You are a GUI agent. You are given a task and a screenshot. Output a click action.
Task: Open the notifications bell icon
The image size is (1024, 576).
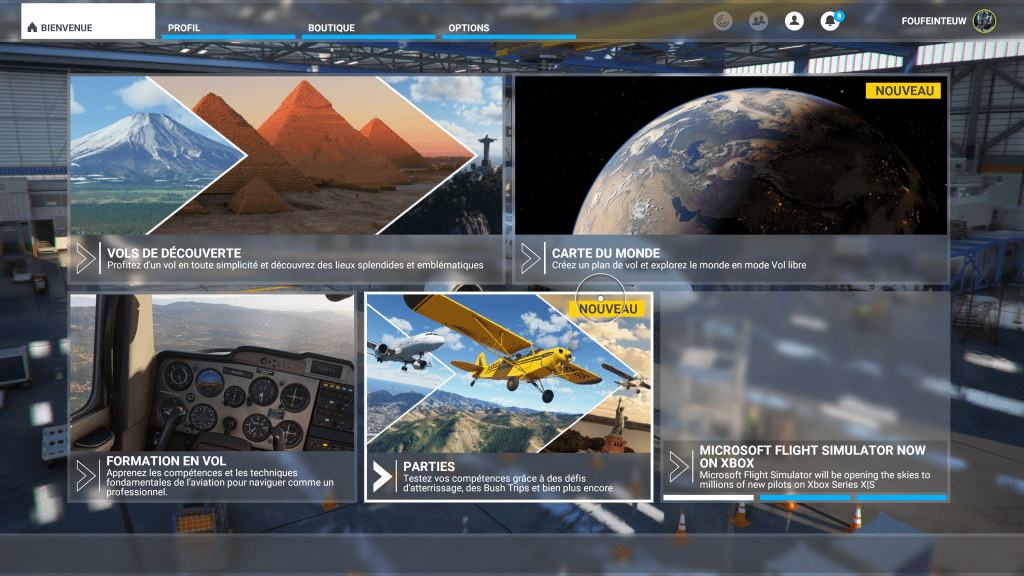pos(829,21)
